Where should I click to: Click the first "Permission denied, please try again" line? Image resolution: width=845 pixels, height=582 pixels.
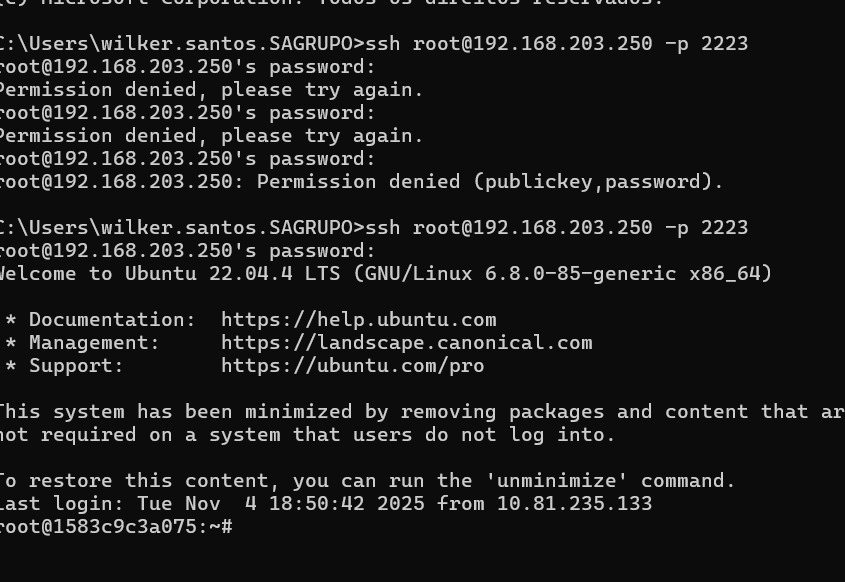(208, 90)
